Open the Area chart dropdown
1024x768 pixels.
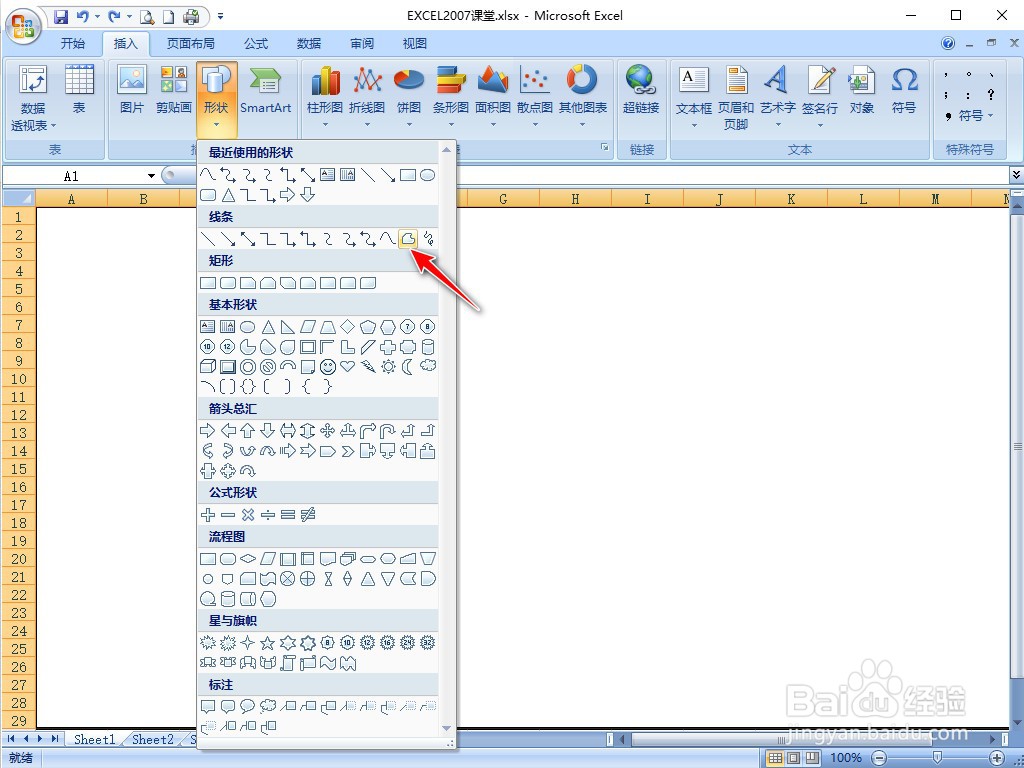[x=492, y=97]
